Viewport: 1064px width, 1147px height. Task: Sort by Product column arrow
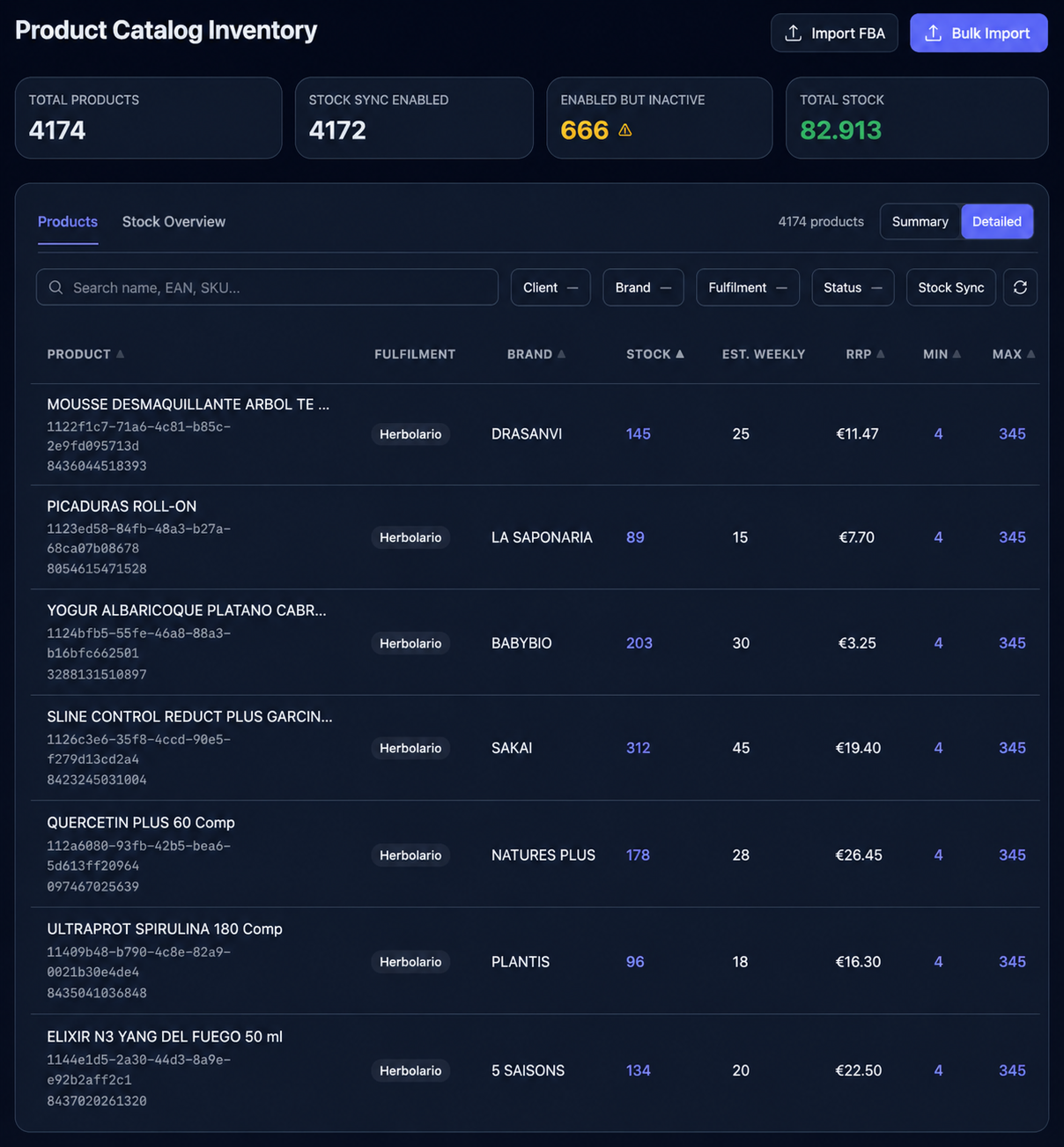(x=121, y=354)
